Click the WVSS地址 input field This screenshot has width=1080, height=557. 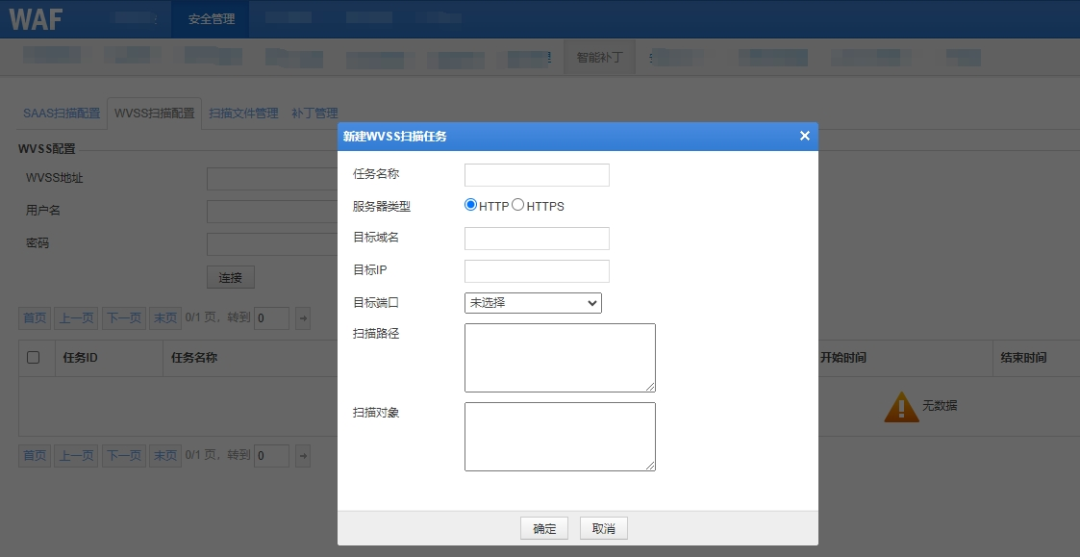pyautogui.click(x=272, y=178)
